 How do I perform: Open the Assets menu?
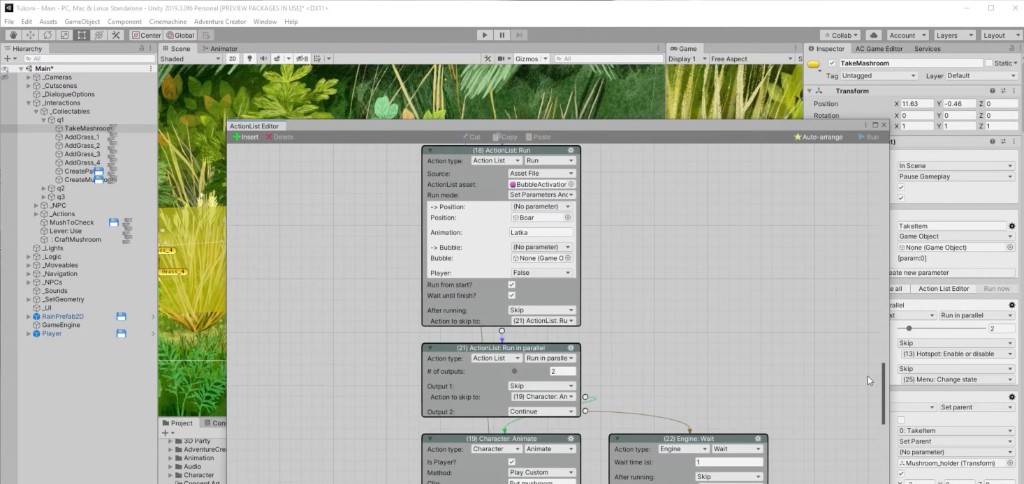tap(48, 22)
